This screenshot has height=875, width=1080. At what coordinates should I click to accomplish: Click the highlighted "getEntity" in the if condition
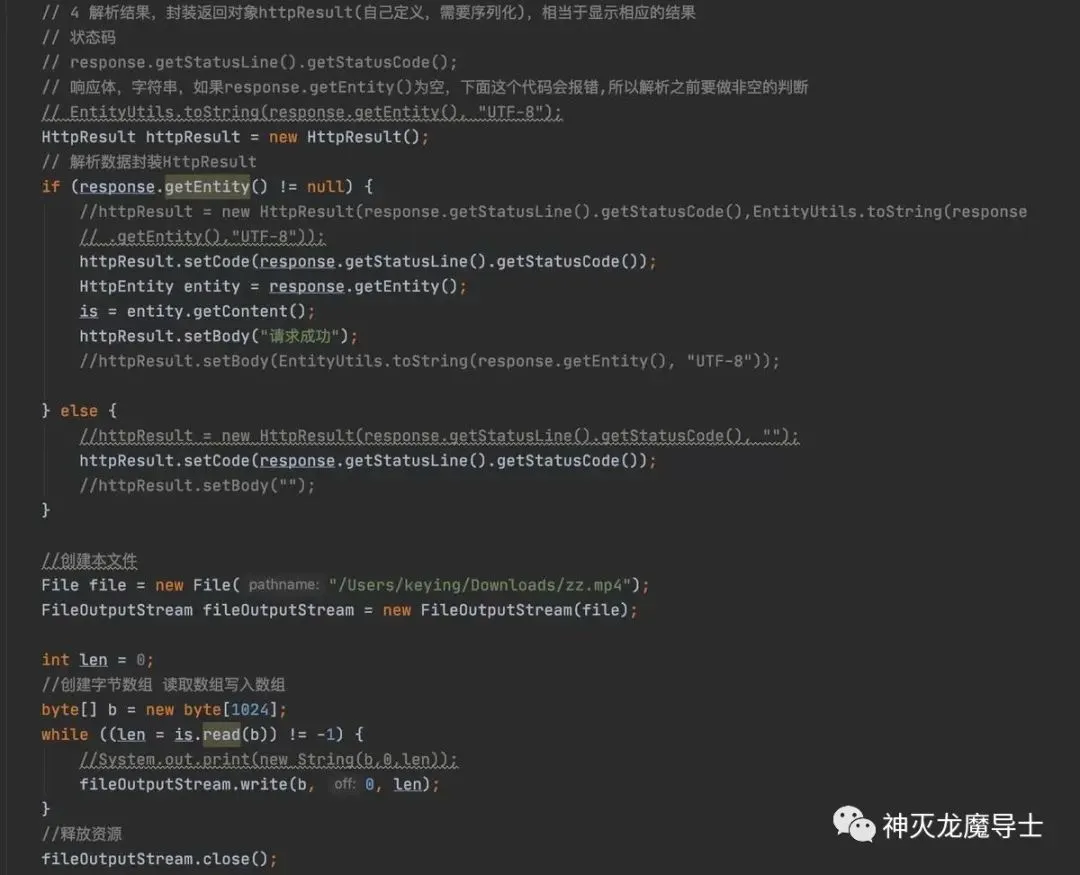207,186
